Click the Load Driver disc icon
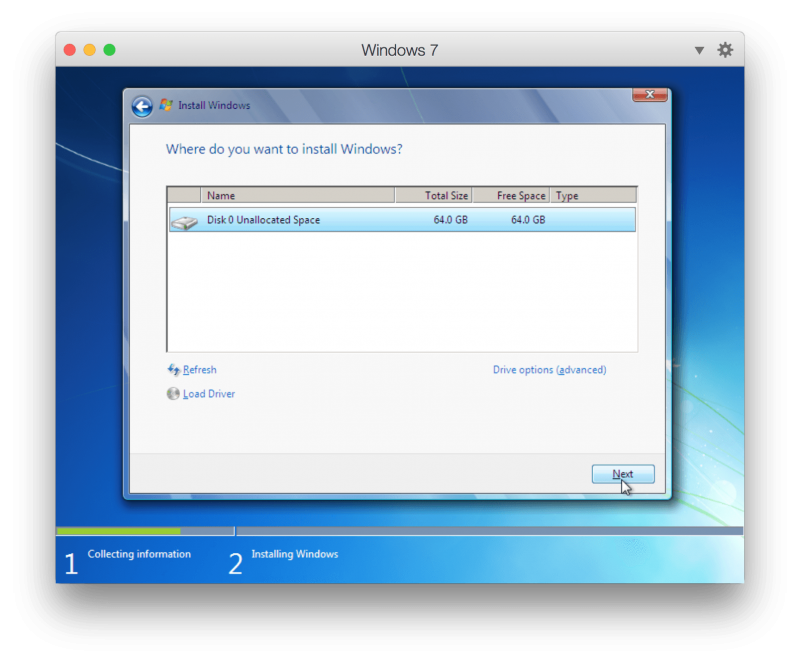This screenshot has height=663, width=800. [x=173, y=394]
